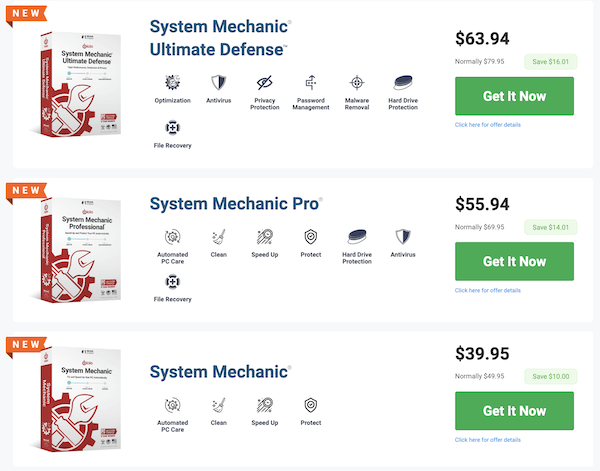Click the Password Management icon

pos(311,82)
